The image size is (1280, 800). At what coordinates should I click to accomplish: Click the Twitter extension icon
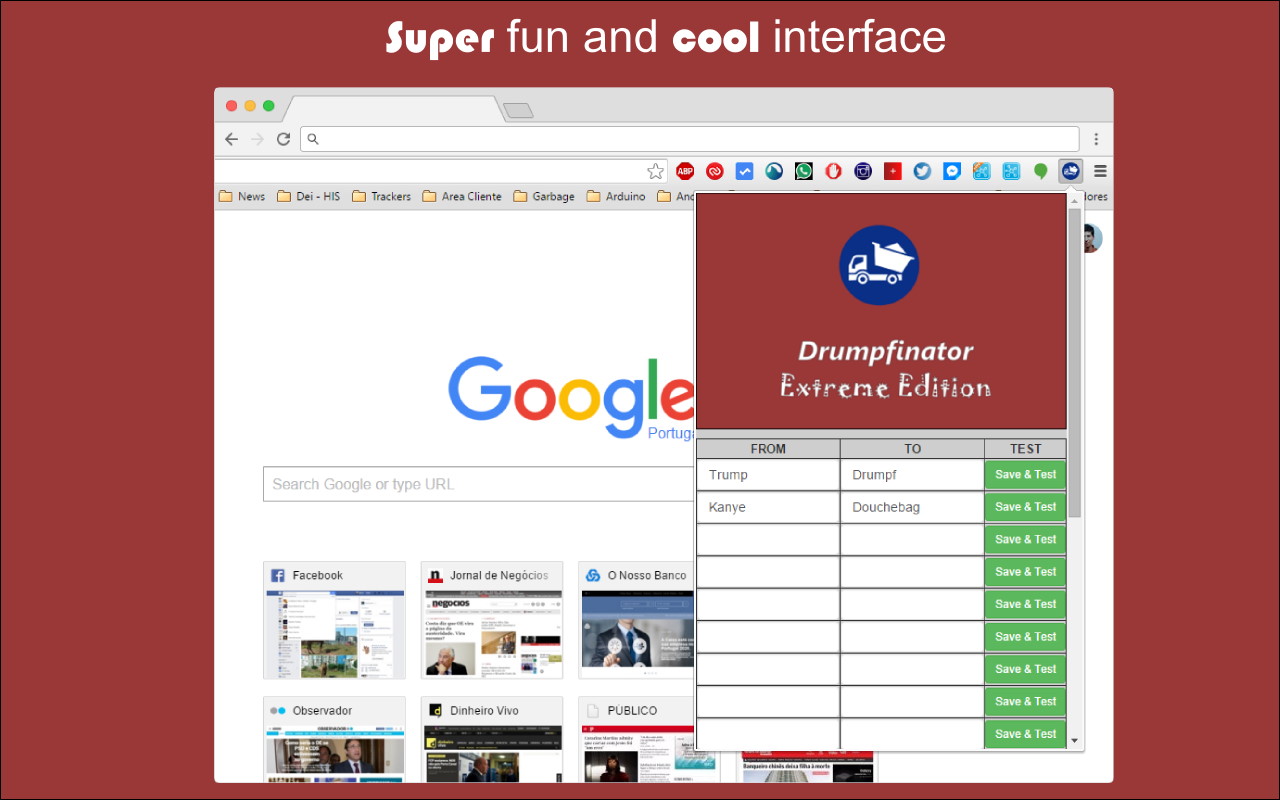click(922, 171)
